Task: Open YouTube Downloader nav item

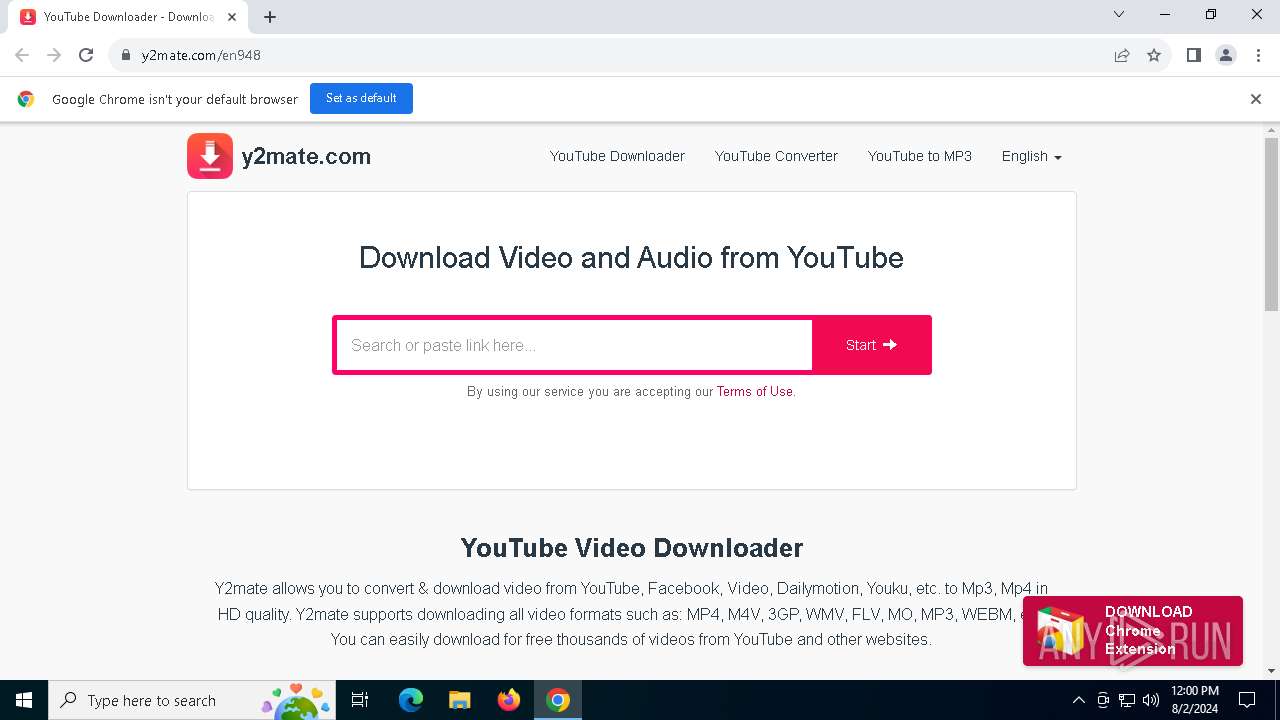Action: (617, 156)
